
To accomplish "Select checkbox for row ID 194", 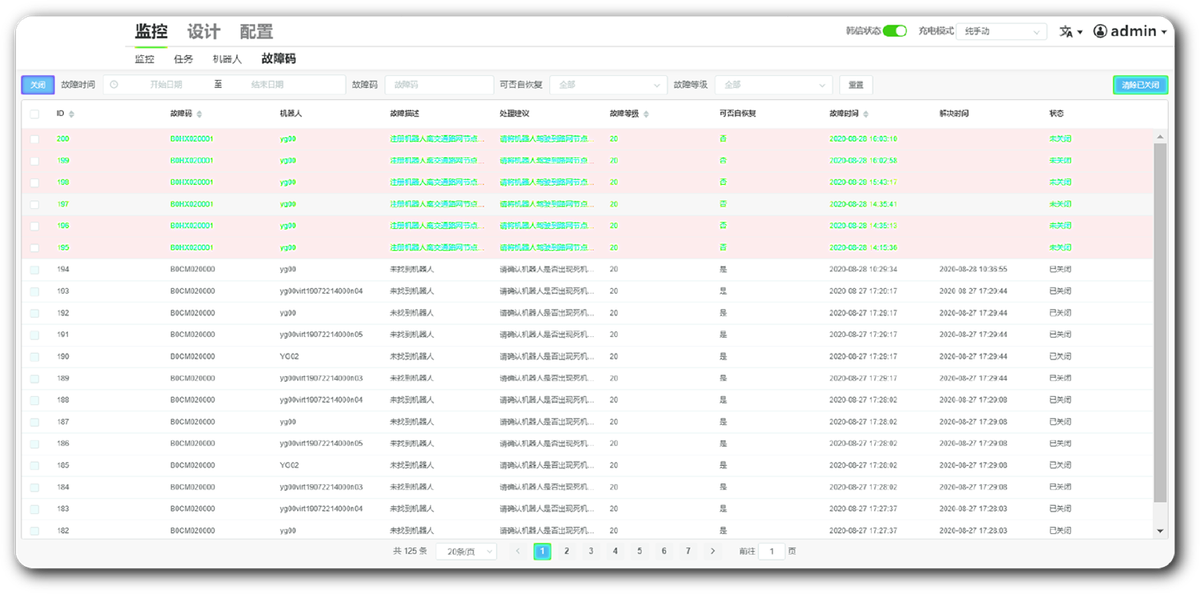I will point(34,269).
